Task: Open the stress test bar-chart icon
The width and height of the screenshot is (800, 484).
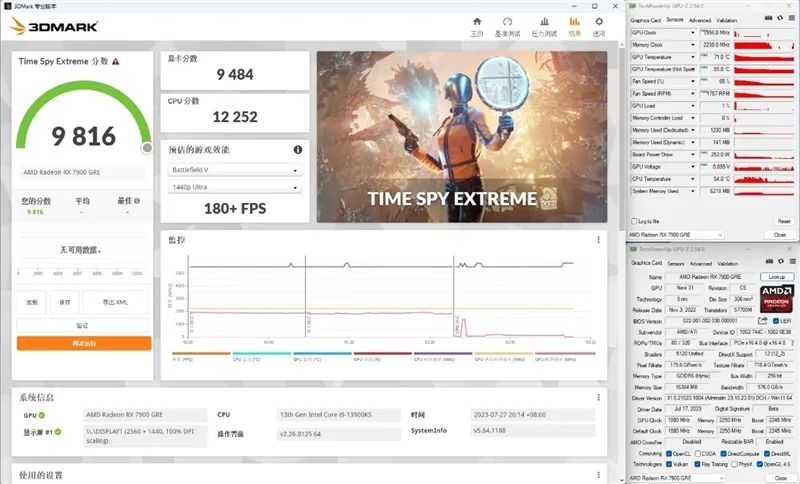Action: (544, 21)
